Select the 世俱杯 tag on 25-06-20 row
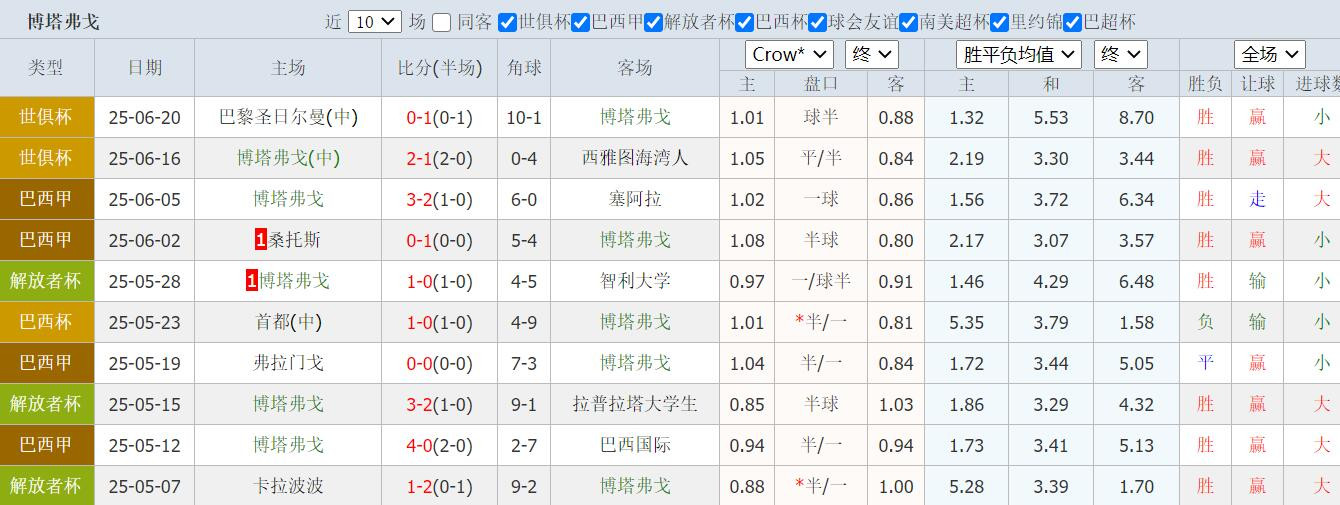Screen dimensions: 1340x505 point(46,117)
